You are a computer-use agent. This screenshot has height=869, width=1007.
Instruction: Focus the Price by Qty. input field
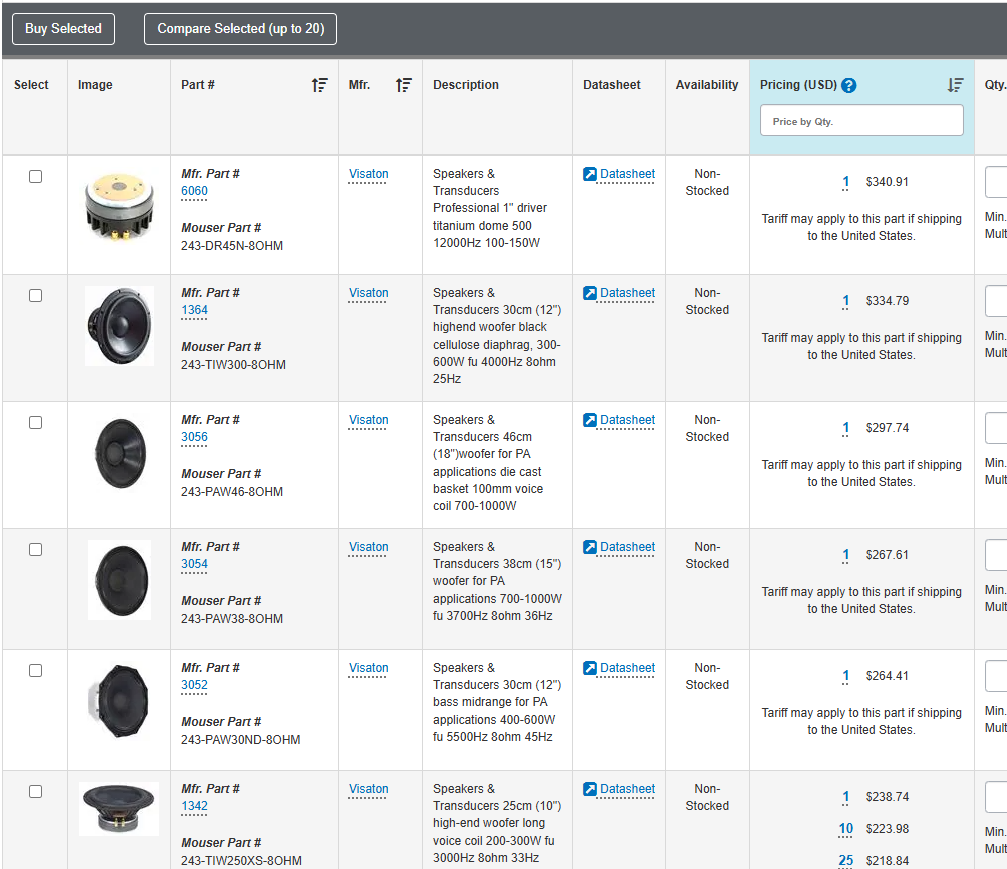click(862, 121)
